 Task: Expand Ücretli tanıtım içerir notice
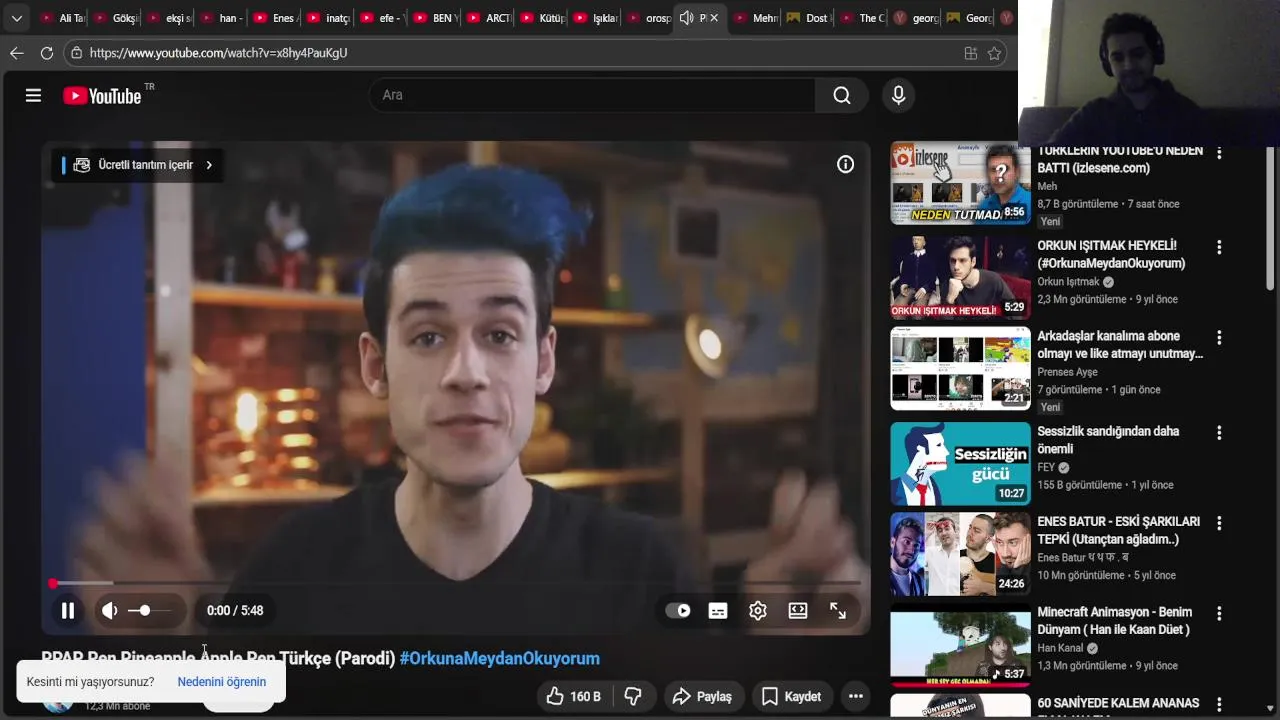point(138,165)
